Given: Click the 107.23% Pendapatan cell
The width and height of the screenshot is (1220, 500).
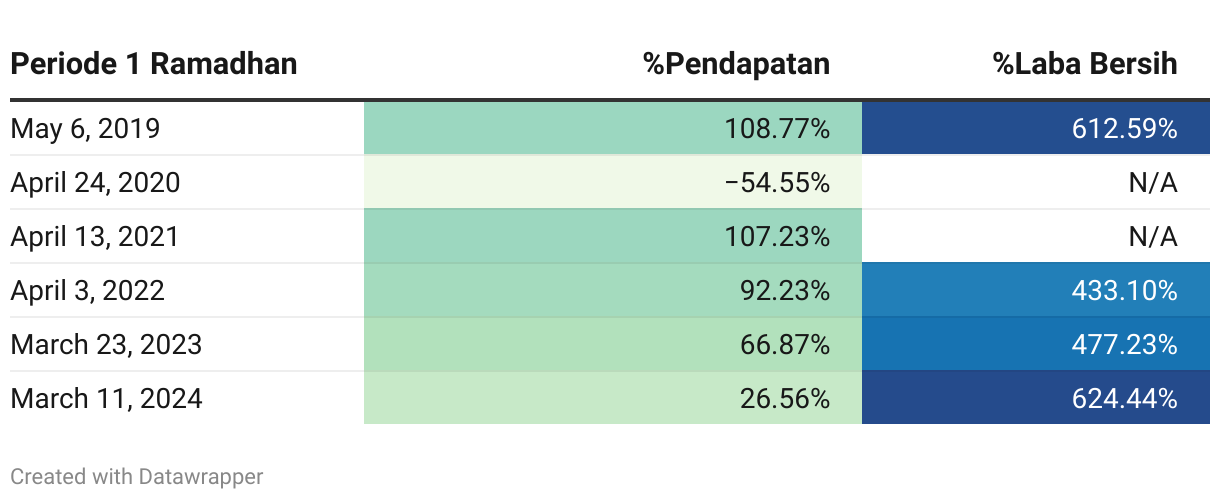Looking at the screenshot, I should (612, 236).
